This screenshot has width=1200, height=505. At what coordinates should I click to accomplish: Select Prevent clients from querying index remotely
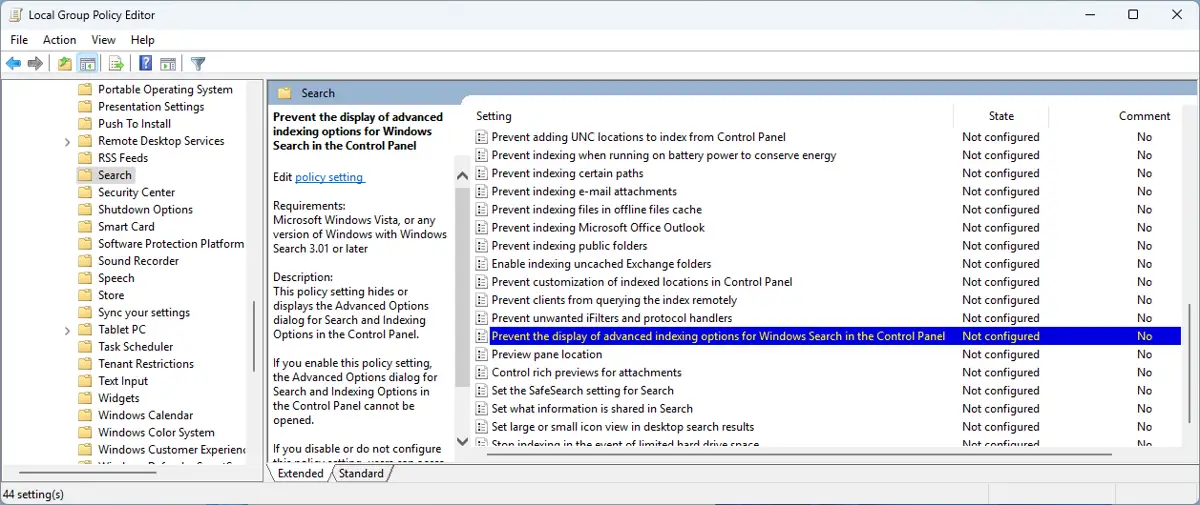[x=614, y=300]
